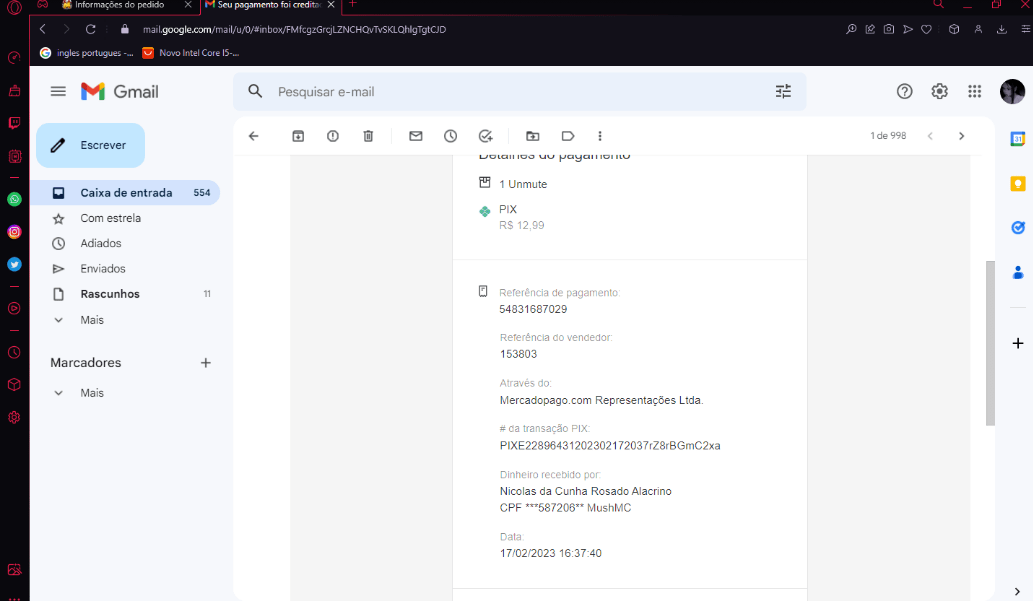Open Opera sidebar settings gear

[14, 417]
